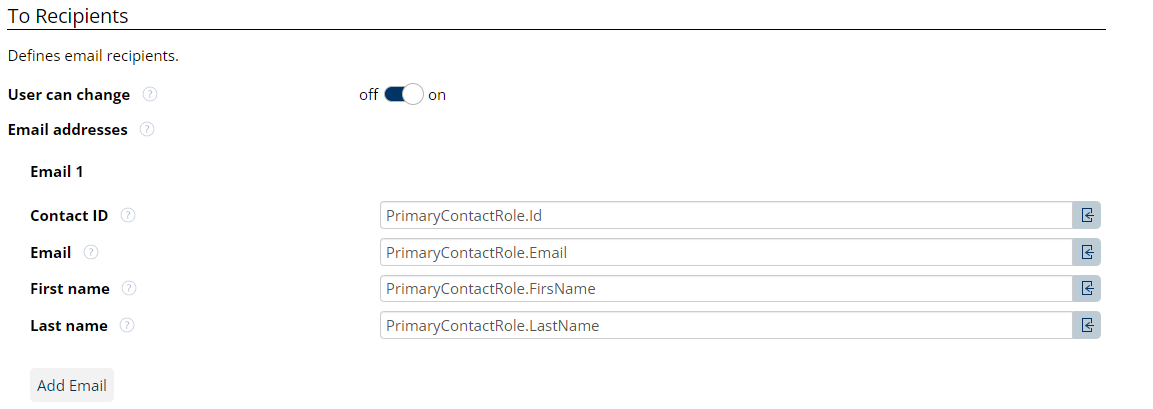
Task: Click into the First name field
Action: pyautogui.click(x=726, y=289)
